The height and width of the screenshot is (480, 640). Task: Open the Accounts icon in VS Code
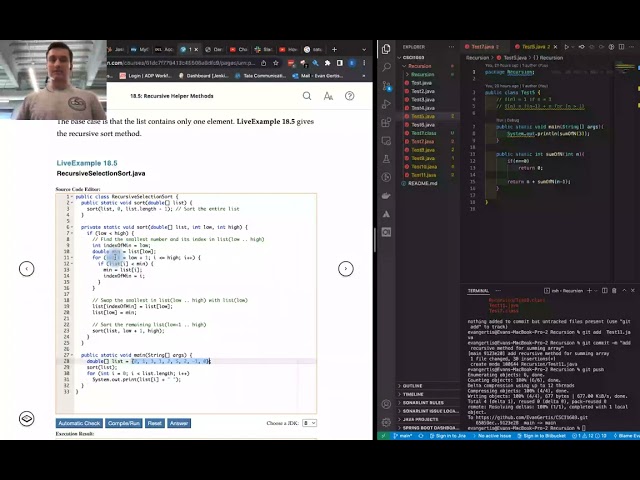click(x=386, y=404)
